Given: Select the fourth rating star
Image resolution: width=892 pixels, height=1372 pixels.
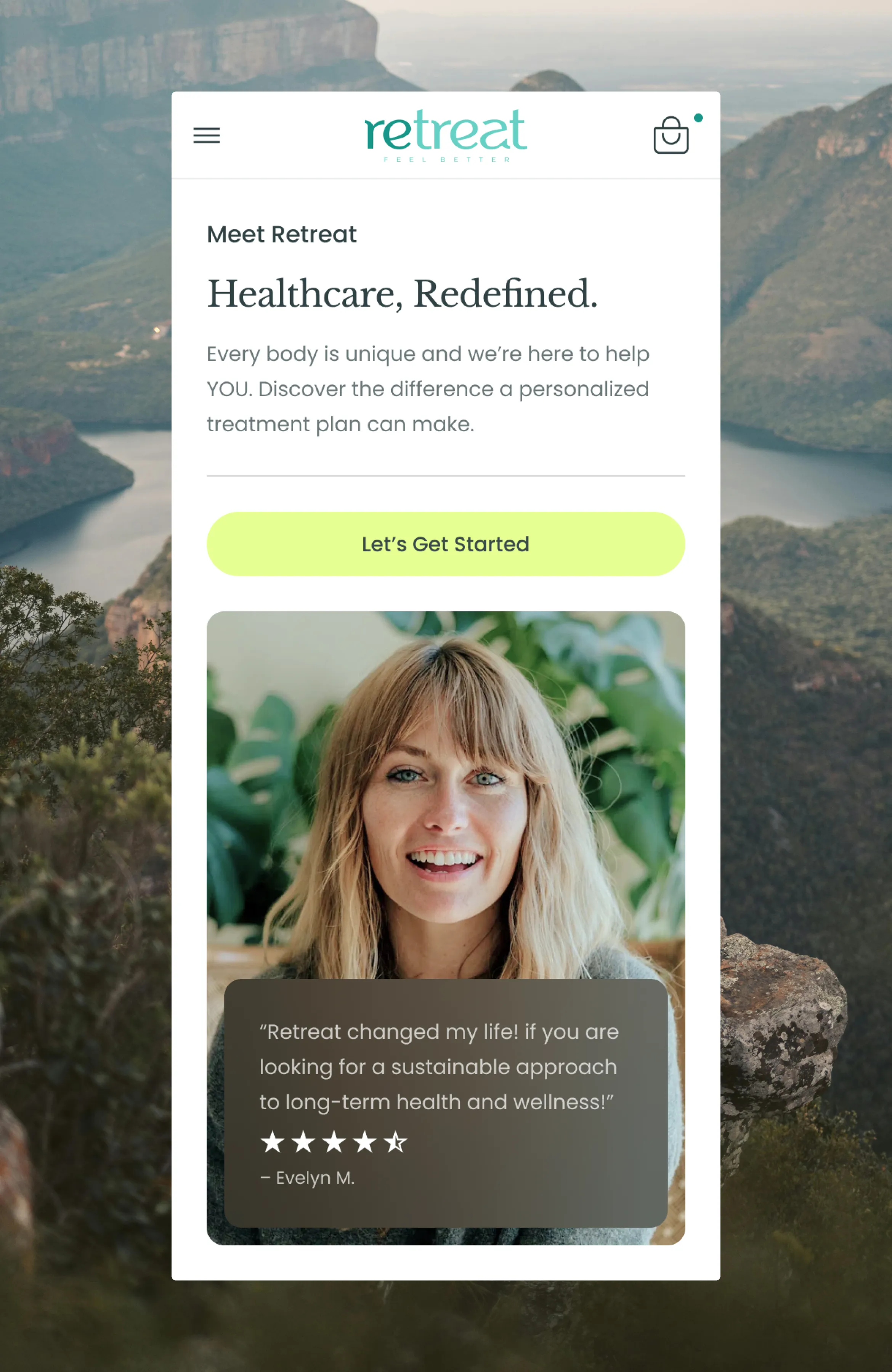Looking at the screenshot, I should [365, 1141].
